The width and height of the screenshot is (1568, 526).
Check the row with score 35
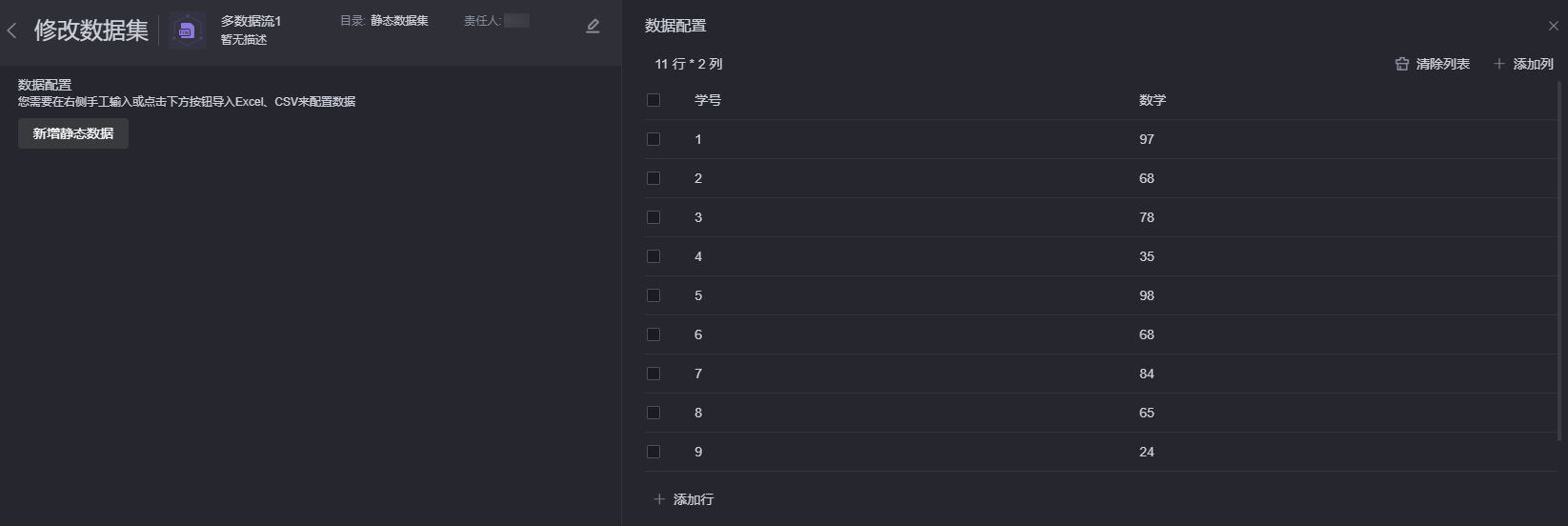point(653,256)
